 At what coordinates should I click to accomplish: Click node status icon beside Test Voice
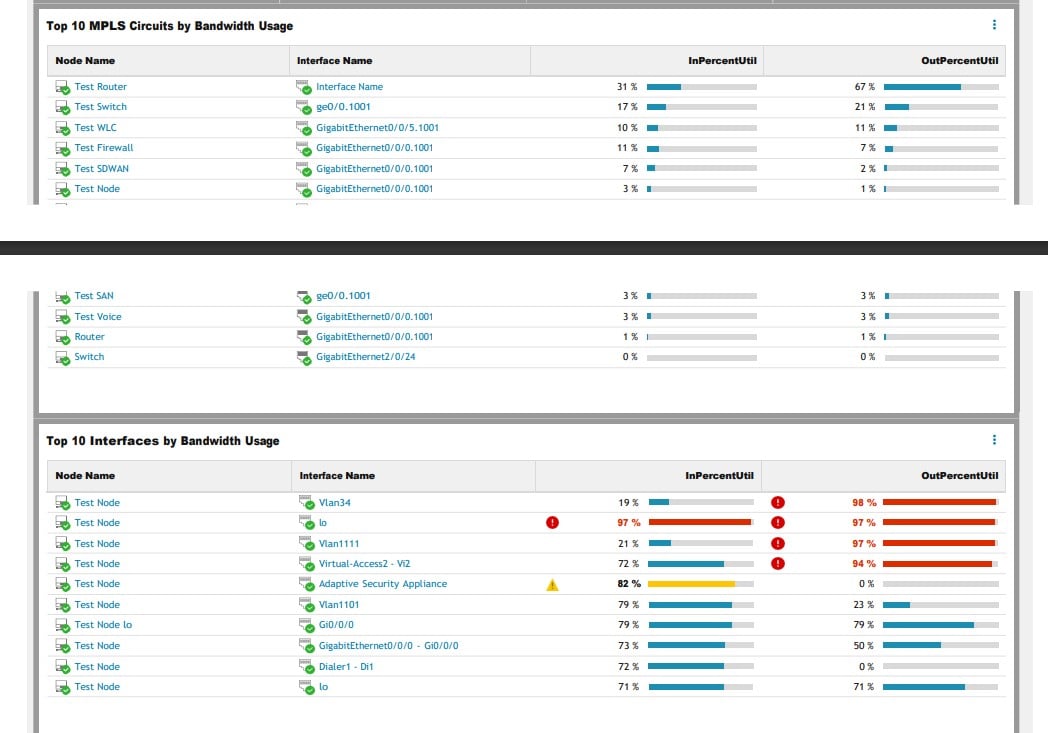tap(62, 317)
